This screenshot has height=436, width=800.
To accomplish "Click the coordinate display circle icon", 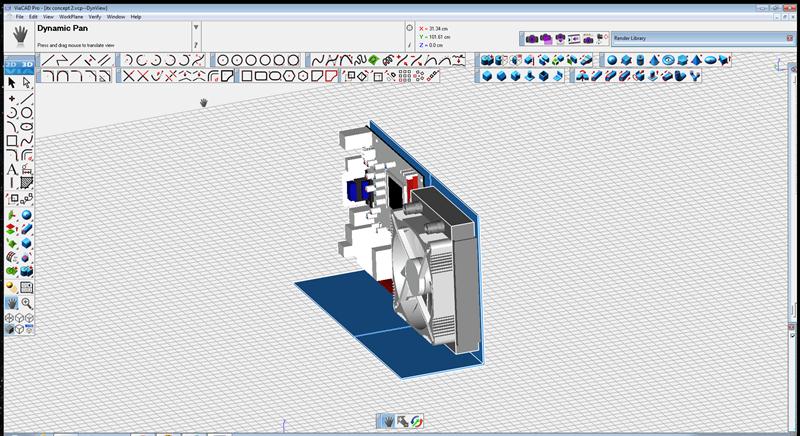I will (410, 28).
